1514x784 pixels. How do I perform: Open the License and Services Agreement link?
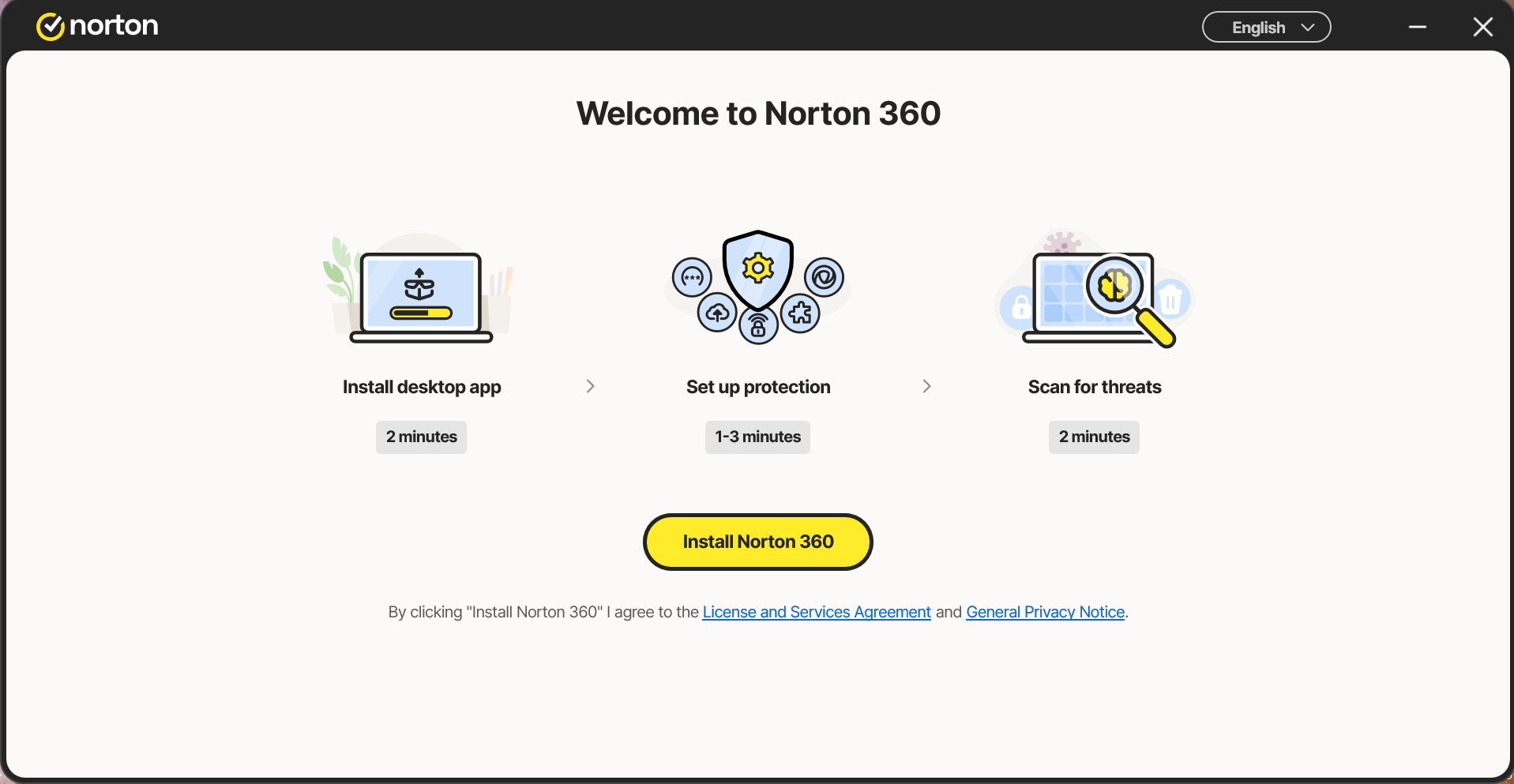[816, 612]
